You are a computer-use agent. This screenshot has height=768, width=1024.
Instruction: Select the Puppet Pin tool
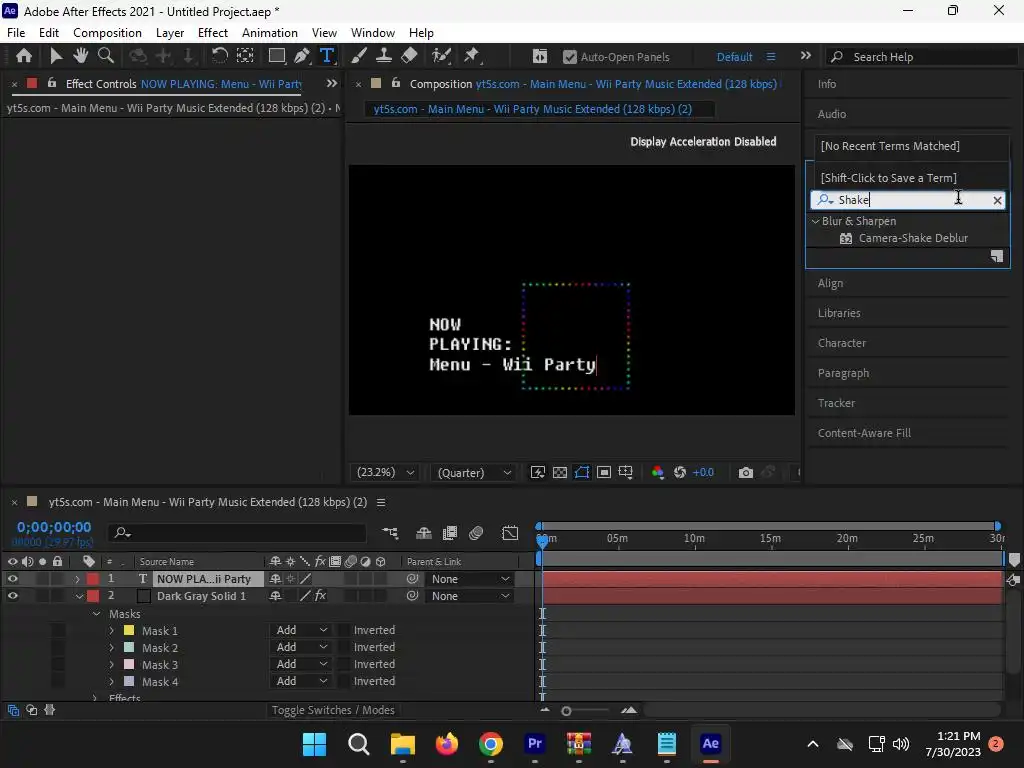tap(471, 56)
